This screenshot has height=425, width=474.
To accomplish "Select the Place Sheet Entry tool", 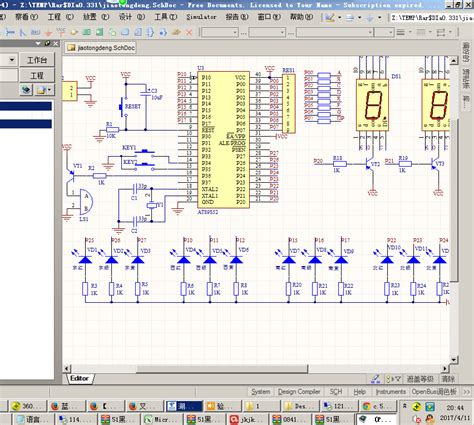I will [x=99, y=32].
